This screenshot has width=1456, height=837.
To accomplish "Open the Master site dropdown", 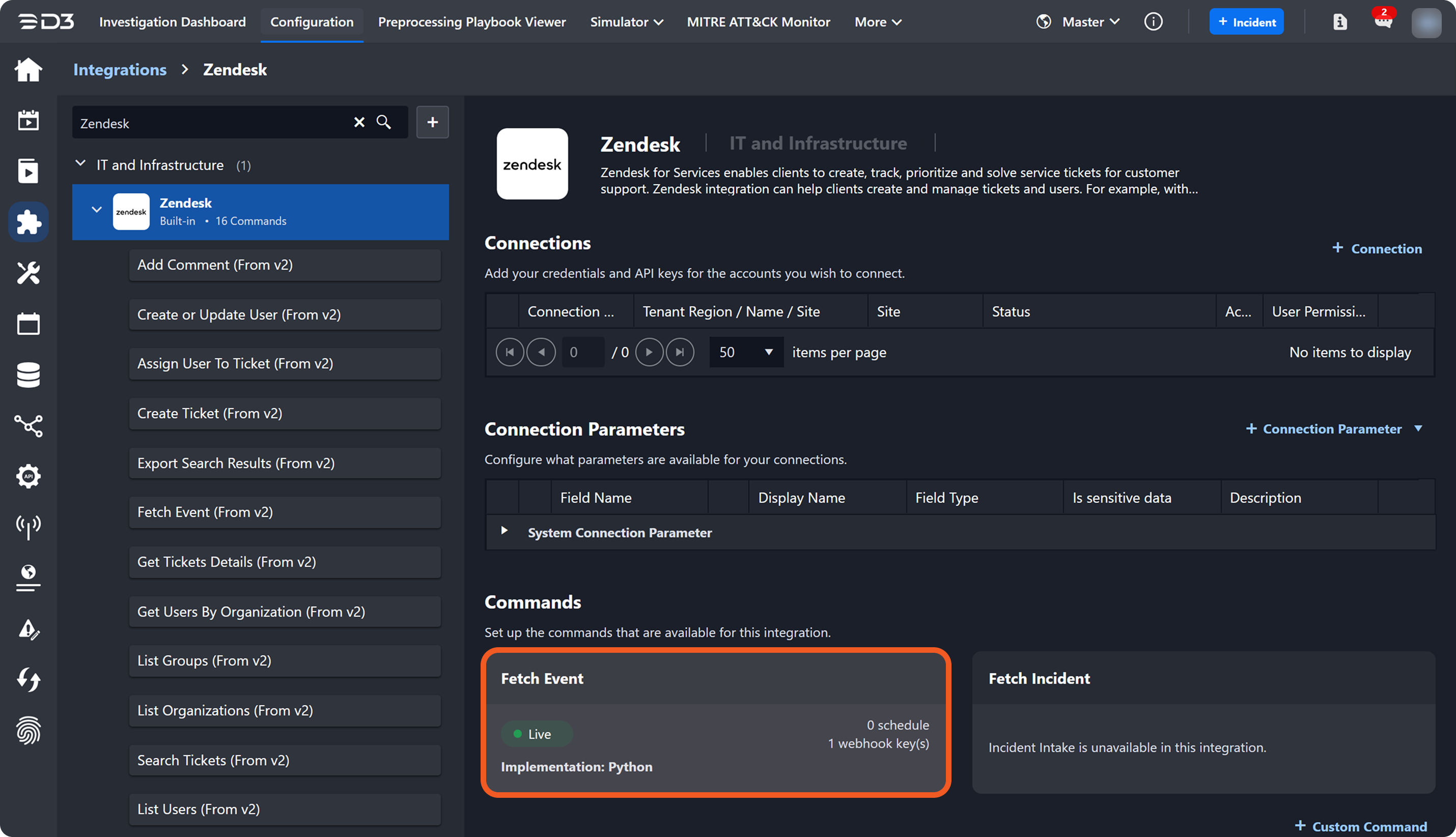I will (1089, 22).
